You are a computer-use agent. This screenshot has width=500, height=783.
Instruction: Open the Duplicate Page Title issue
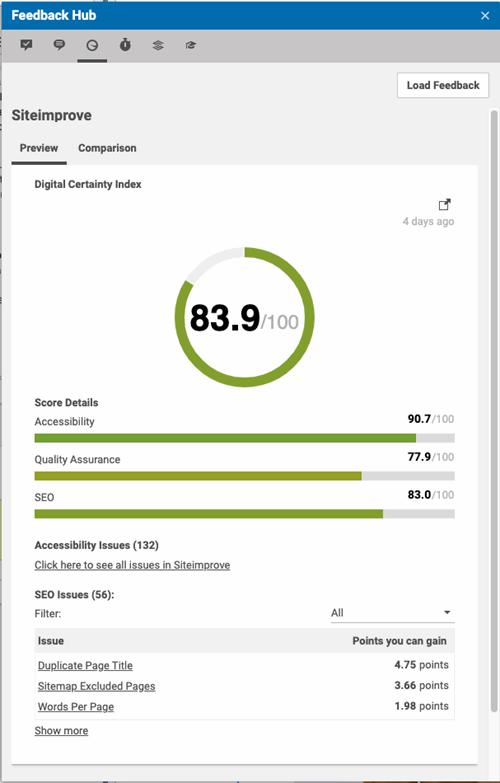tap(85, 666)
